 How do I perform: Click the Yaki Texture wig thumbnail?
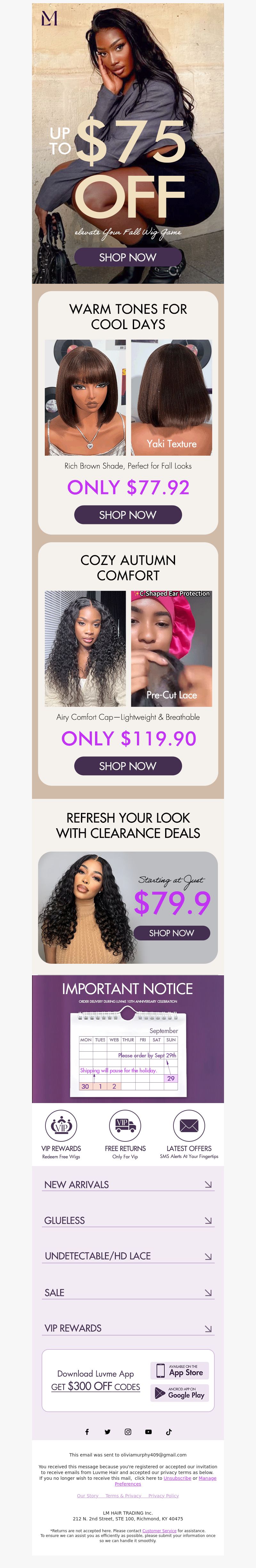point(171,398)
